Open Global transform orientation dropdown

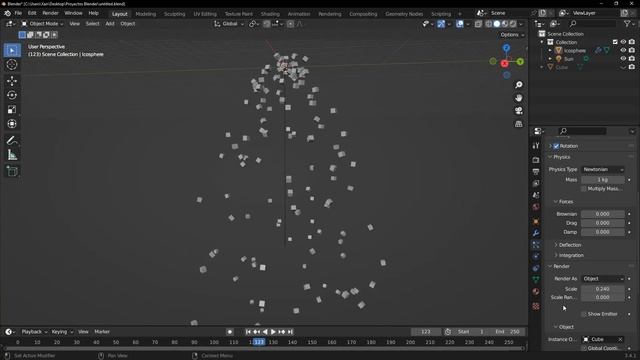(229, 24)
